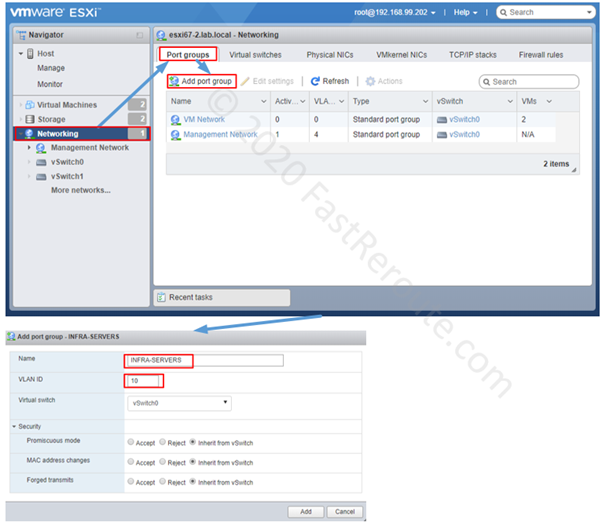Click the vSwitch0 icon in Navigator tree

point(41,162)
